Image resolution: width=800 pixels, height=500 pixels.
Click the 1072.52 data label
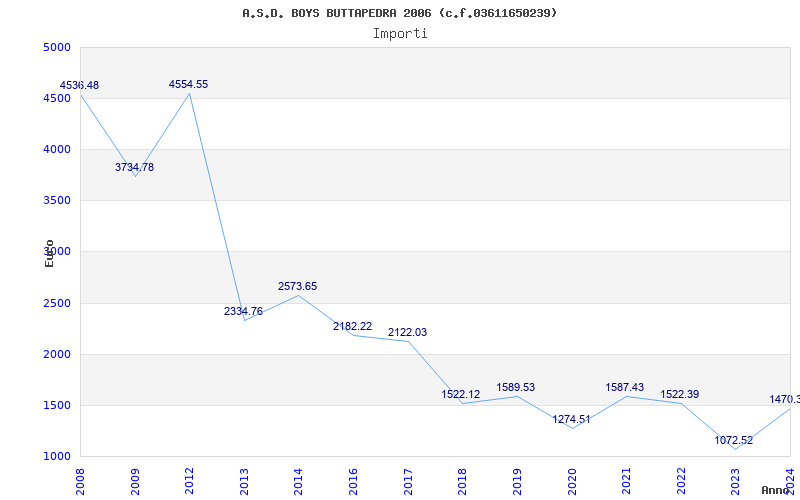pos(734,440)
